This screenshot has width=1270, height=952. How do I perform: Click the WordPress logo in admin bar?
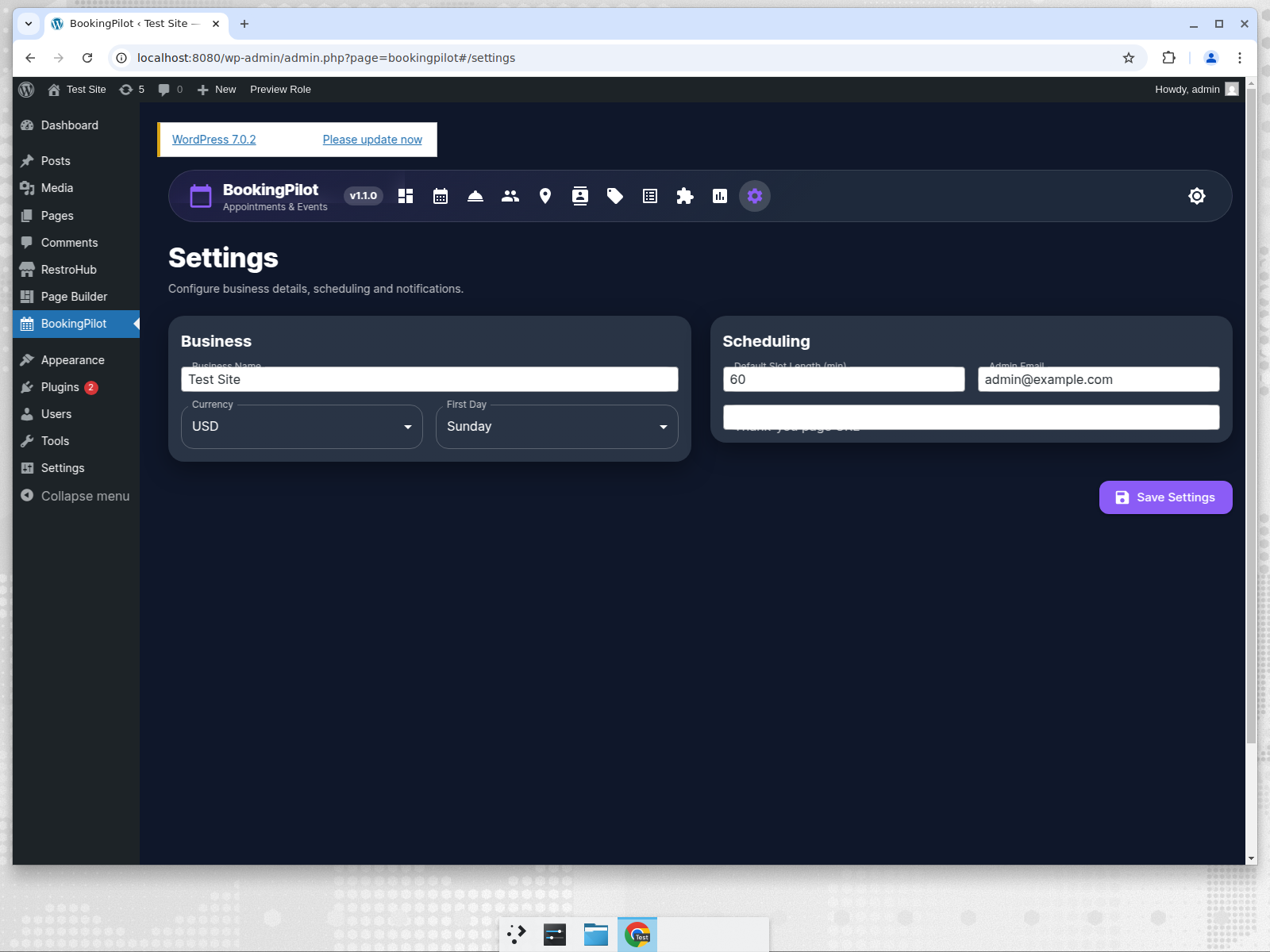pos(26,90)
